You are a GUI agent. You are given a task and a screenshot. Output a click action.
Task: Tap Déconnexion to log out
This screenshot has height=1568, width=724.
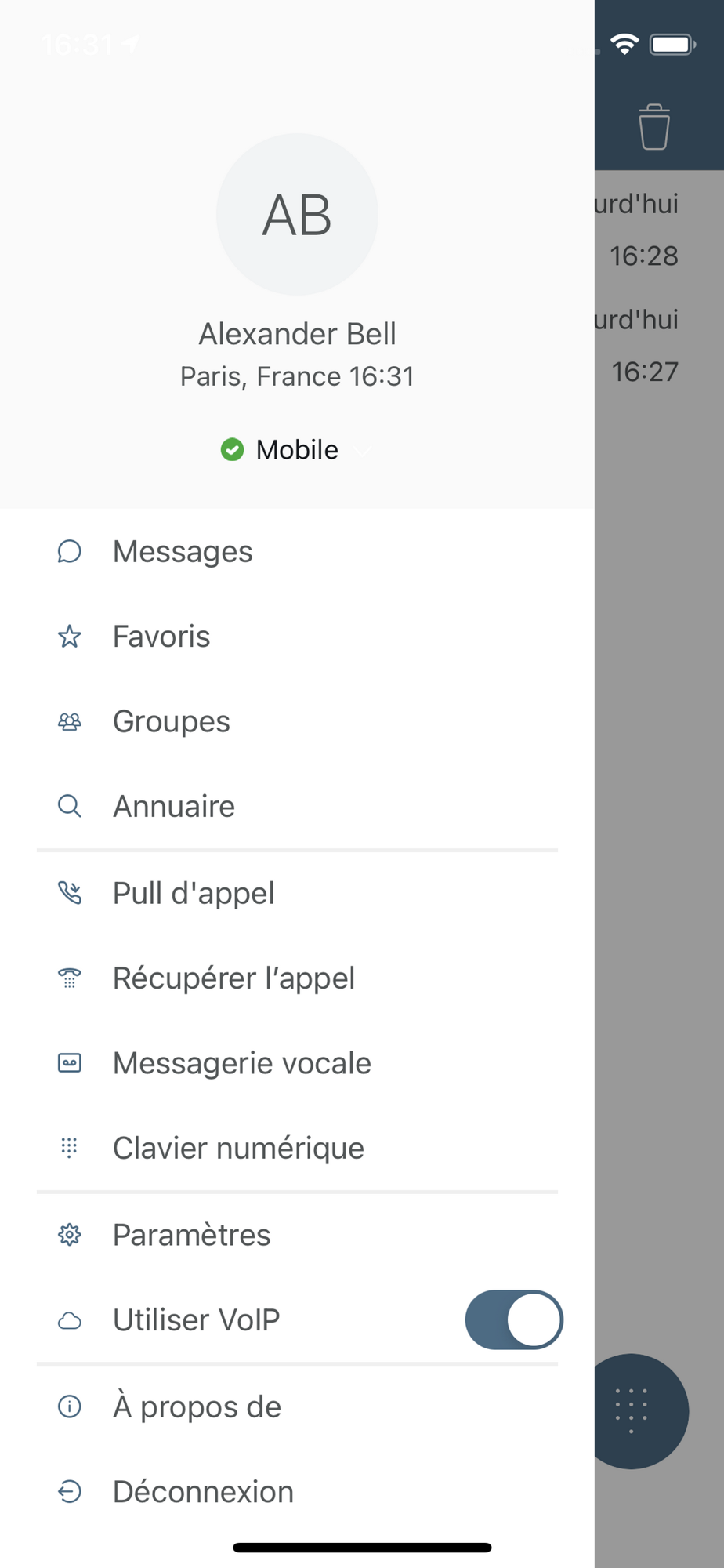click(203, 1492)
